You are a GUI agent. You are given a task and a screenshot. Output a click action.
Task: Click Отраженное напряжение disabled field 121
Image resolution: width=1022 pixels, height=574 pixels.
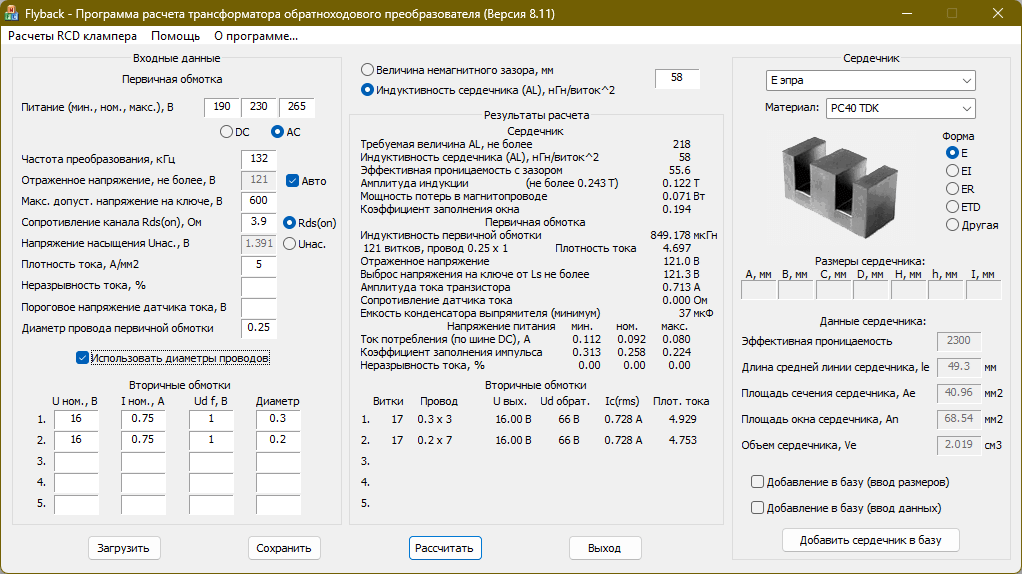click(x=259, y=180)
